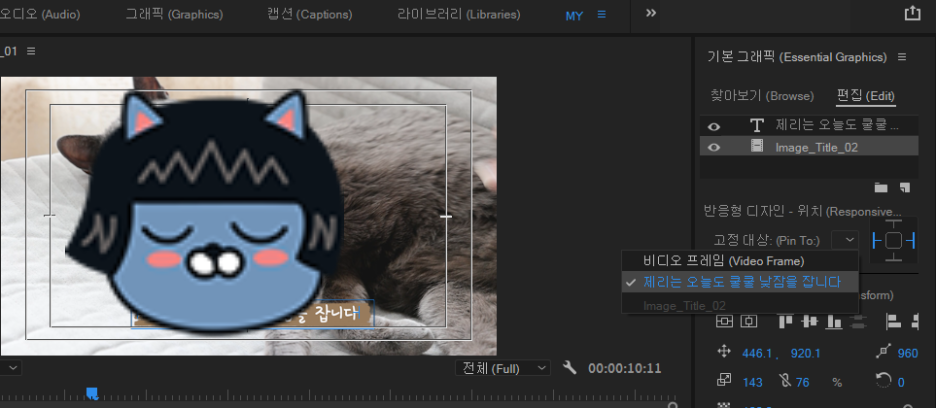Click the Position move-arrows icon
This screenshot has height=408, width=936.
[x=724, y=352]
